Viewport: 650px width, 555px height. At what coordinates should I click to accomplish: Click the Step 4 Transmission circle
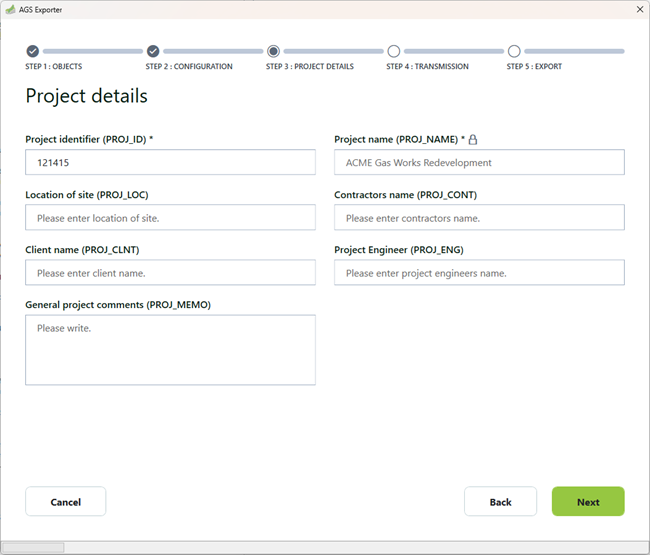[394, 51]
